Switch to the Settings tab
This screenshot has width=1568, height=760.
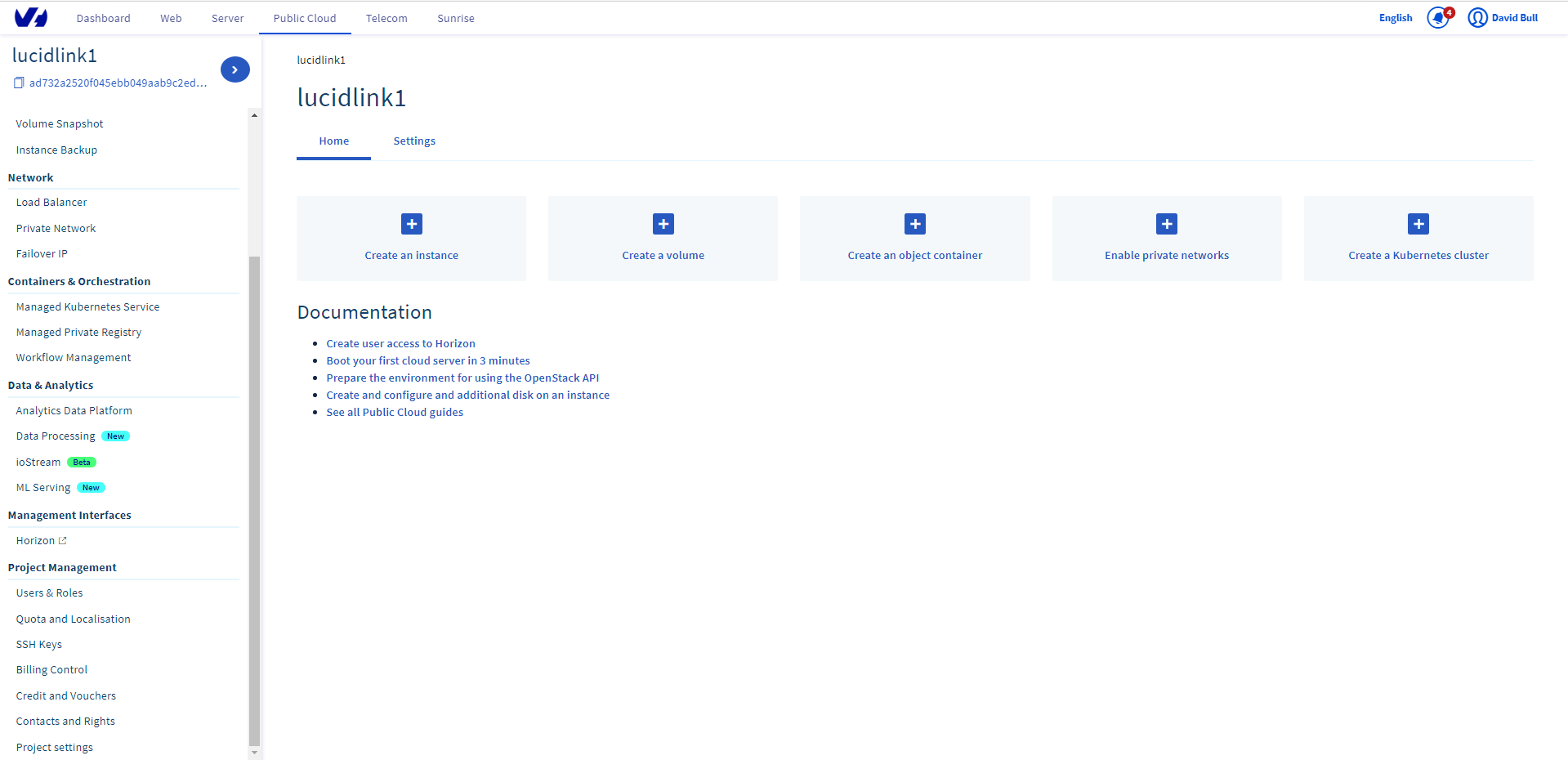coord(414,141)
